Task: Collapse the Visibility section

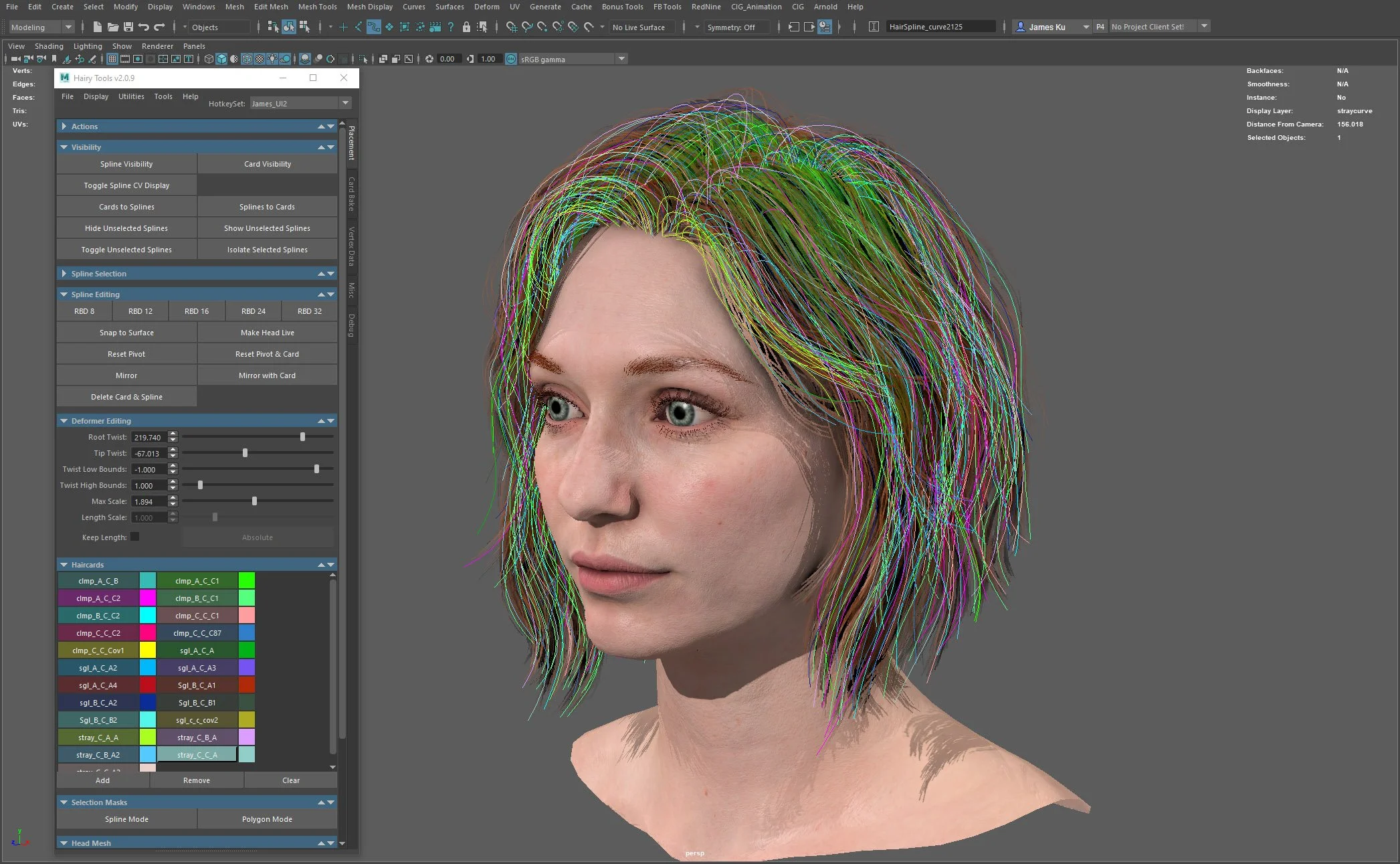Action: 64,147
